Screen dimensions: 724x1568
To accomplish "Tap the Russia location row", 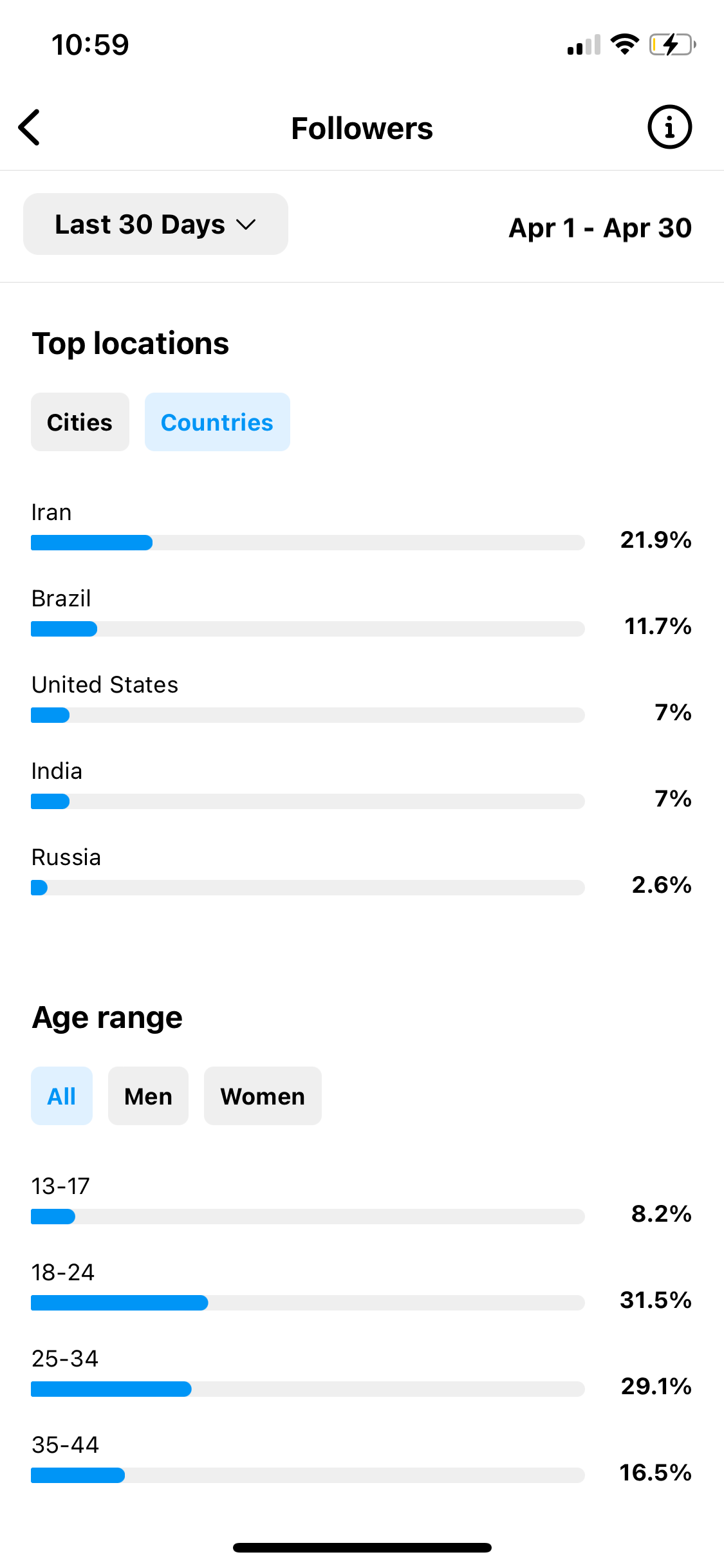I will coord(362,871).
